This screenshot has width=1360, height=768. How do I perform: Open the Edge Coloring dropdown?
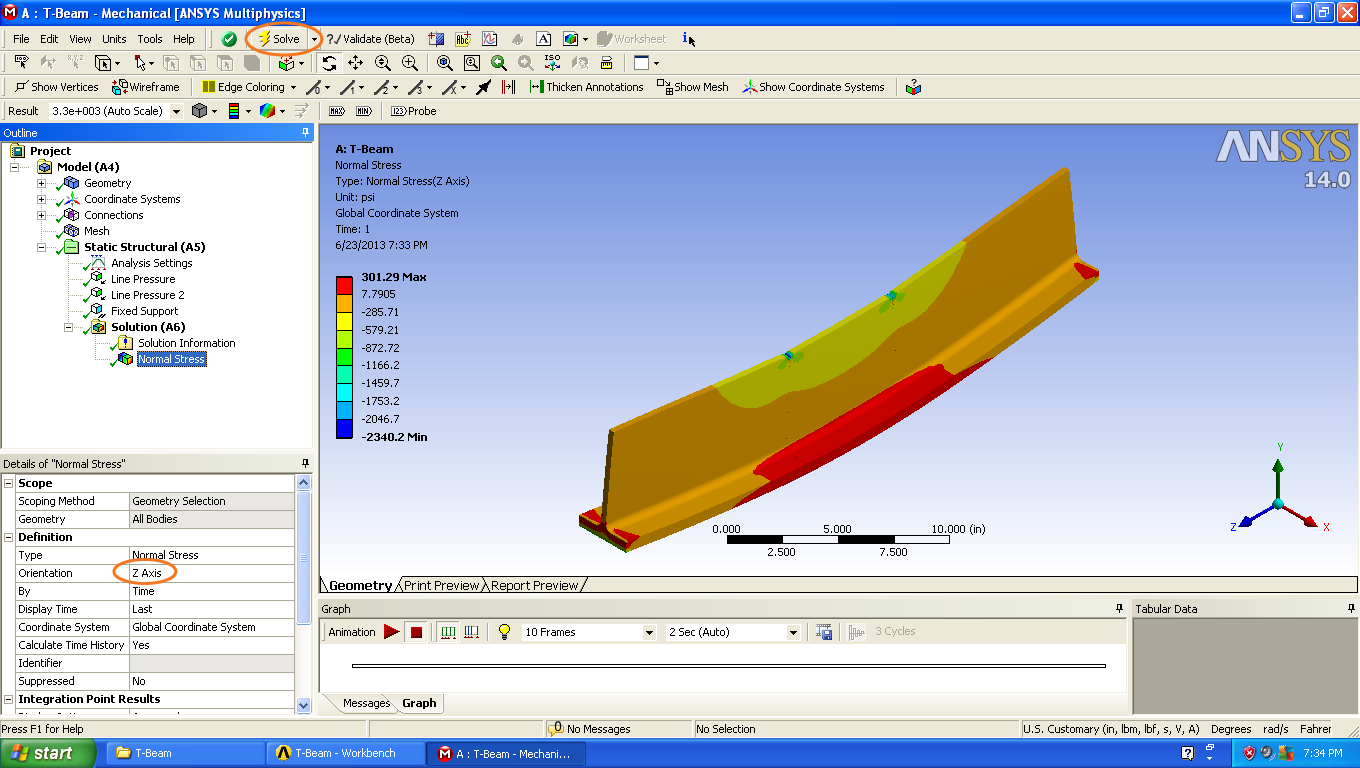point(293,87)
